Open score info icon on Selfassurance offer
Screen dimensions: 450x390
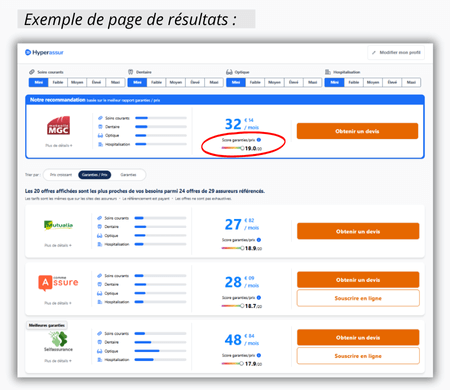point(259,355)
